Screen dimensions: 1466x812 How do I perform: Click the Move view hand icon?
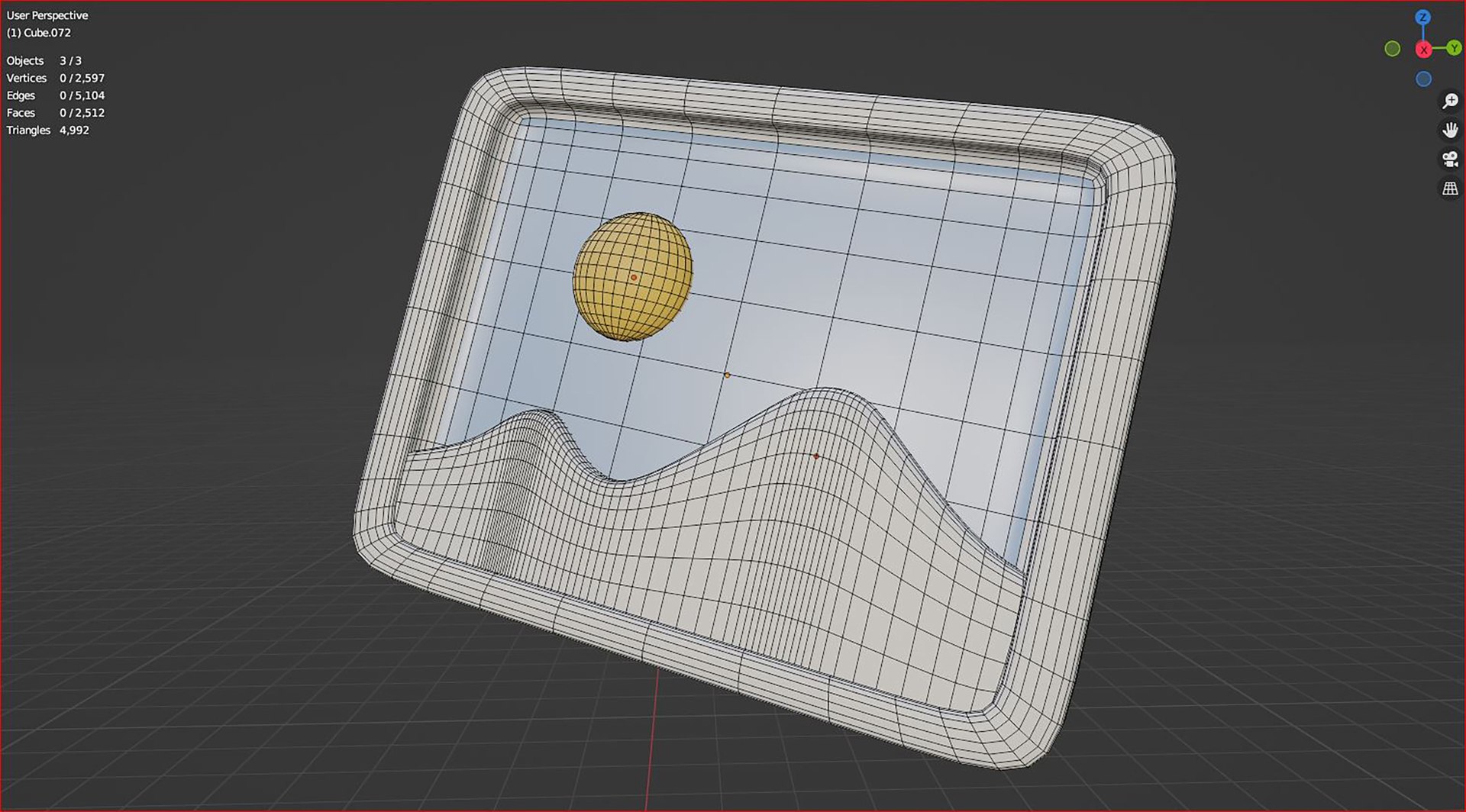[x=1449, y=130]
